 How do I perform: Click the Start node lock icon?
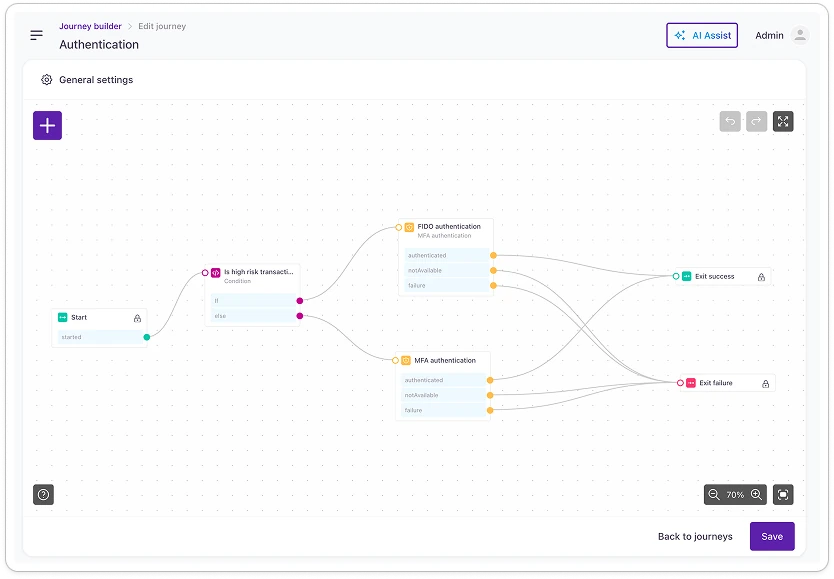(x=137, y=318)
